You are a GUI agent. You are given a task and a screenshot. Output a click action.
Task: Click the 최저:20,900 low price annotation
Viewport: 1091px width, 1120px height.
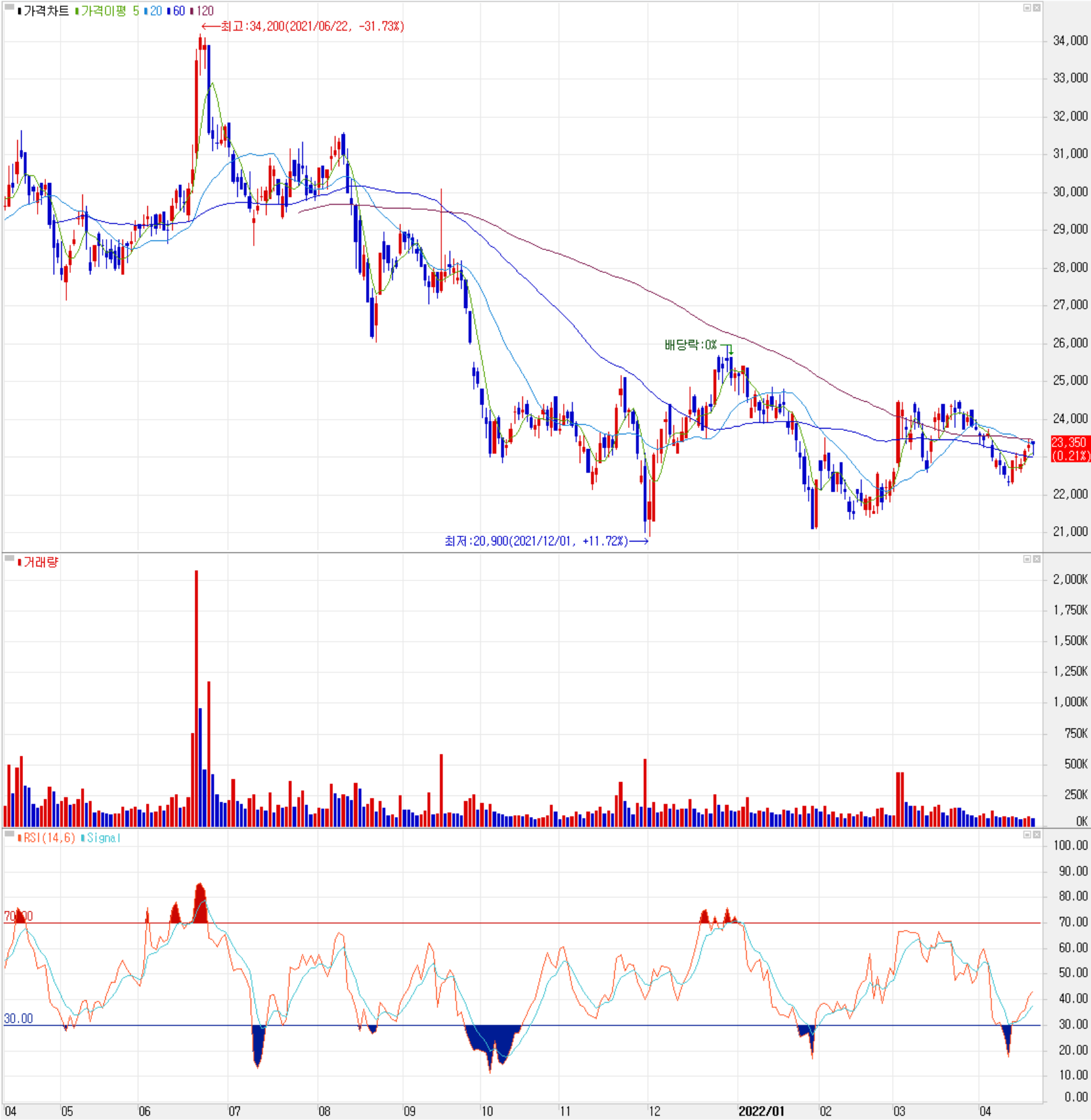[x=546, y=541]
